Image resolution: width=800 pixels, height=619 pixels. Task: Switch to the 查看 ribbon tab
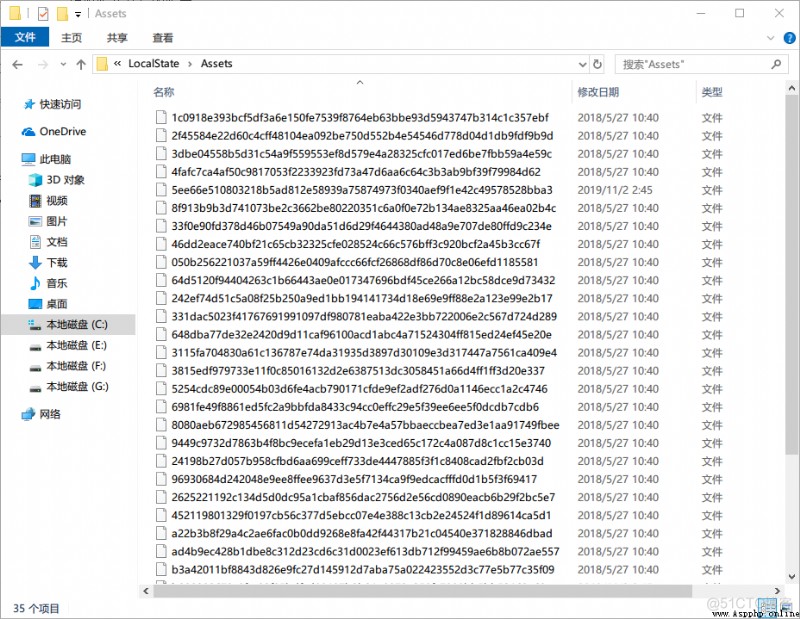[163, 38]
